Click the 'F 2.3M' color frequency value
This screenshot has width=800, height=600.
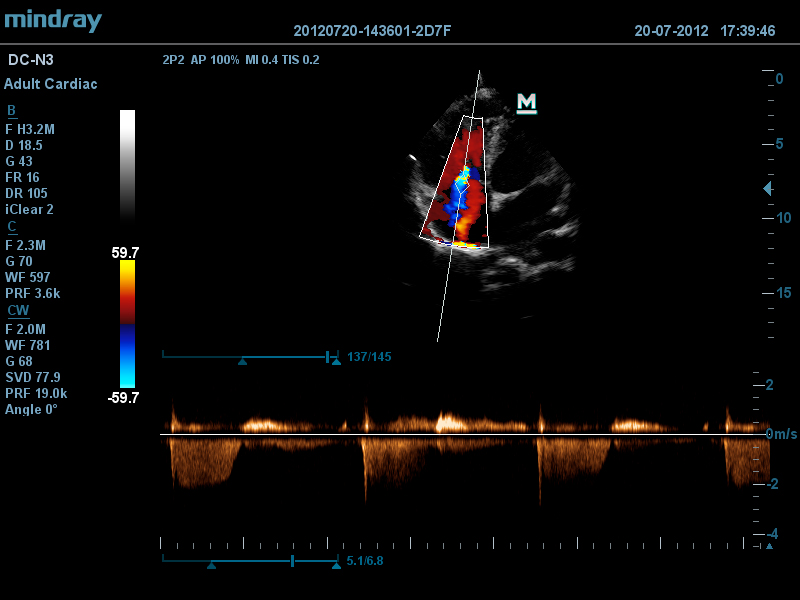(26, 245)
